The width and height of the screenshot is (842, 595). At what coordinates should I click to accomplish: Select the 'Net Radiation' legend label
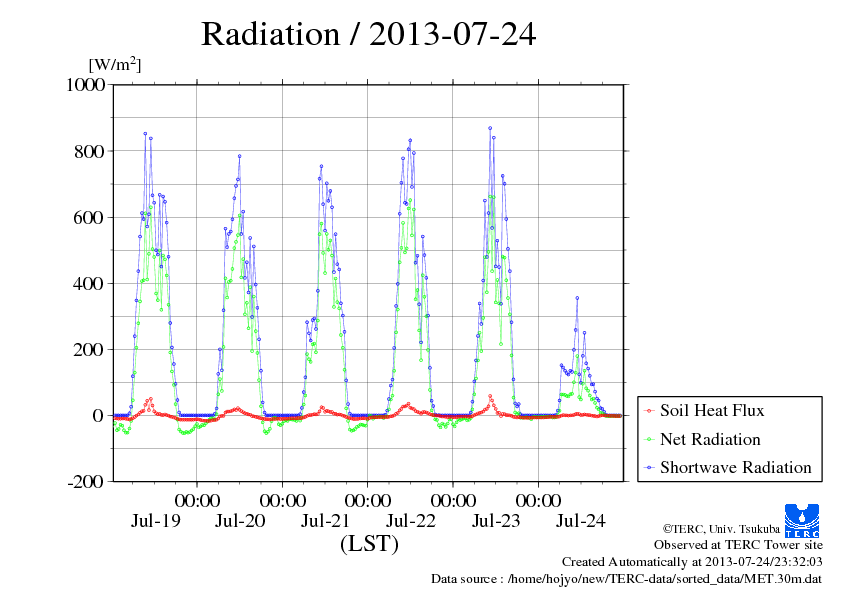tap(710, 439)
